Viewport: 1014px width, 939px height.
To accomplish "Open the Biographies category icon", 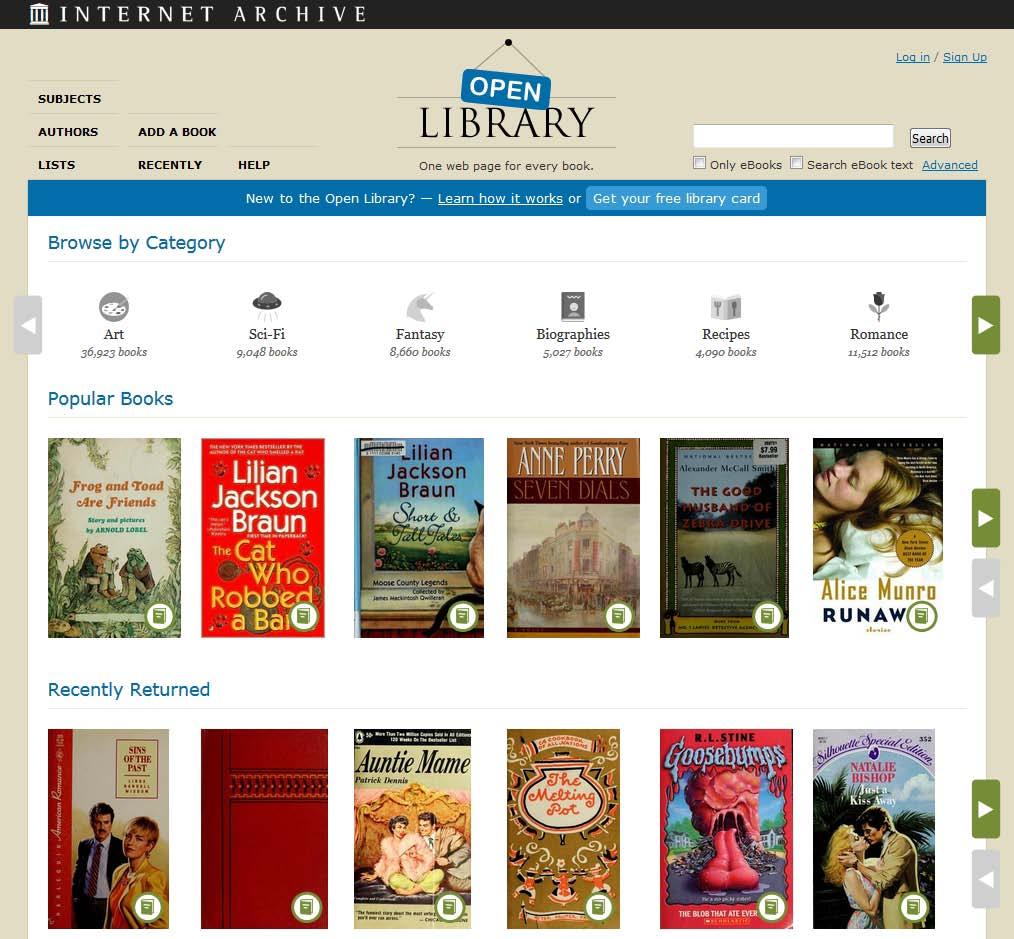I will coord(573,307).
